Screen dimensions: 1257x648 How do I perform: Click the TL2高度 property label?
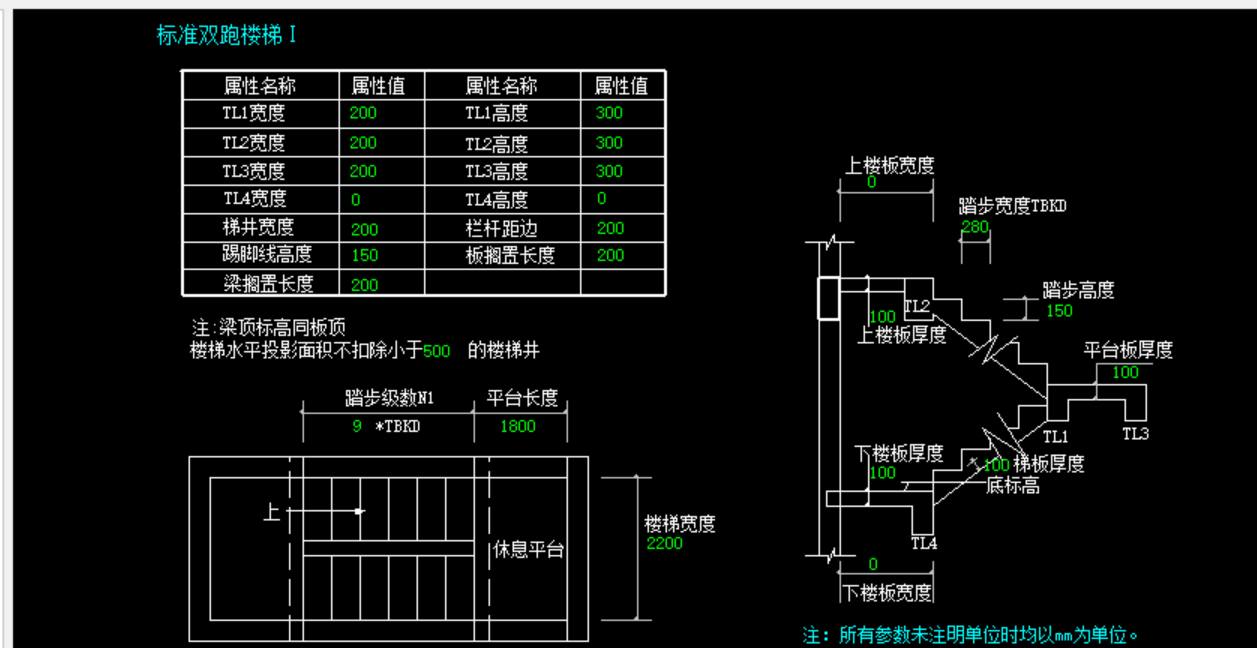pyautogui.click(x=496, y=143)
